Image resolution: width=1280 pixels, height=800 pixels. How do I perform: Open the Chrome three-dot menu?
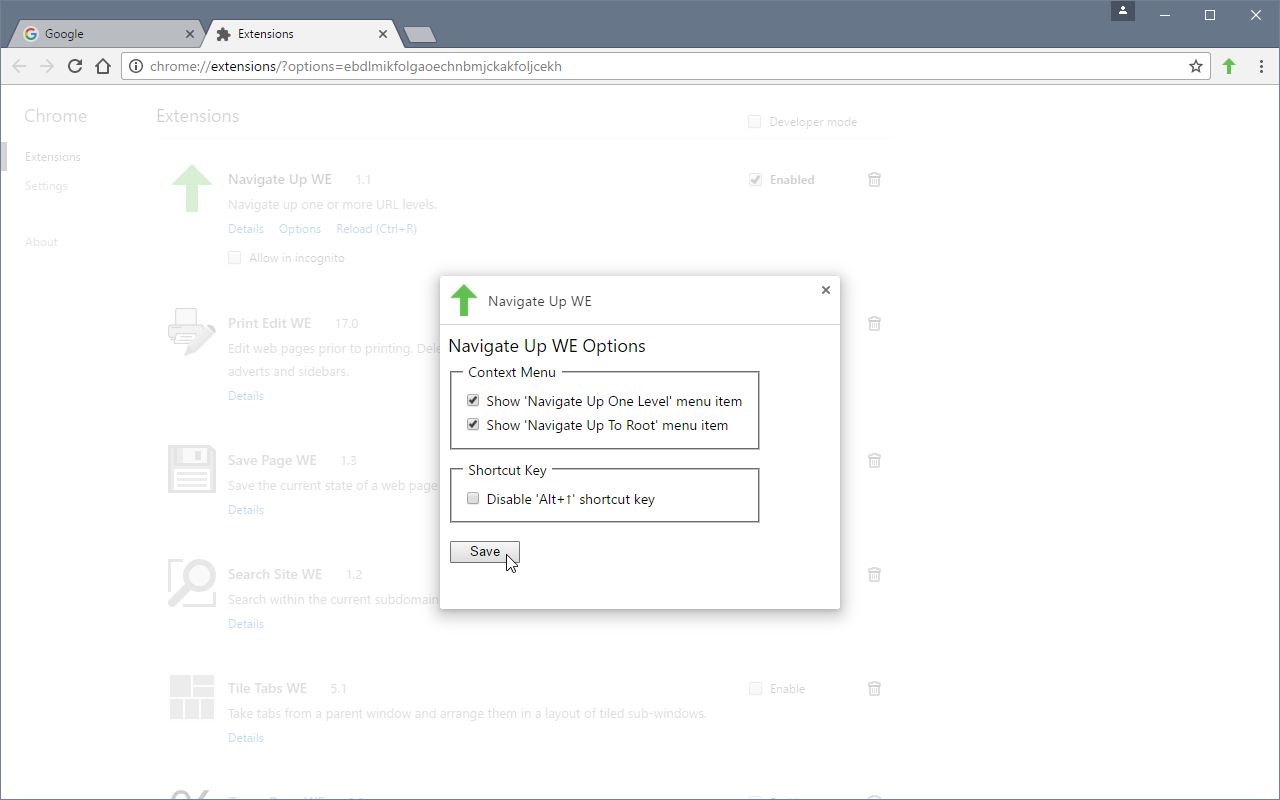(x=1262, y=66)
